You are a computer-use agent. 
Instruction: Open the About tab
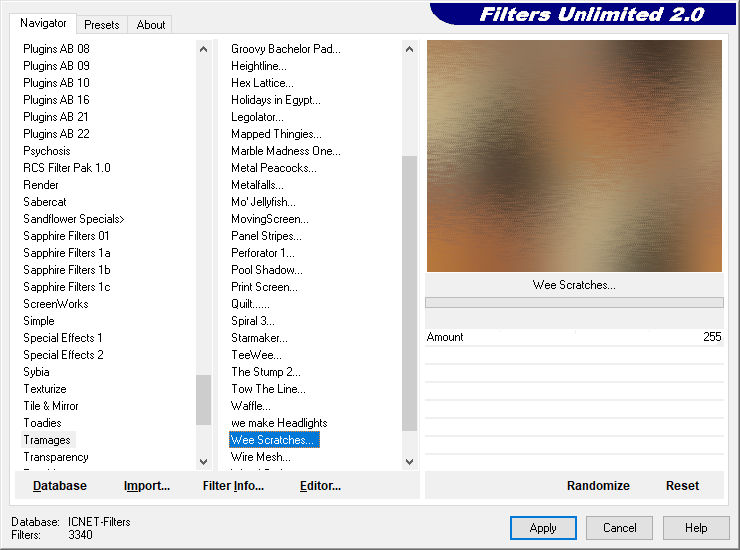(x=151, y=25)
